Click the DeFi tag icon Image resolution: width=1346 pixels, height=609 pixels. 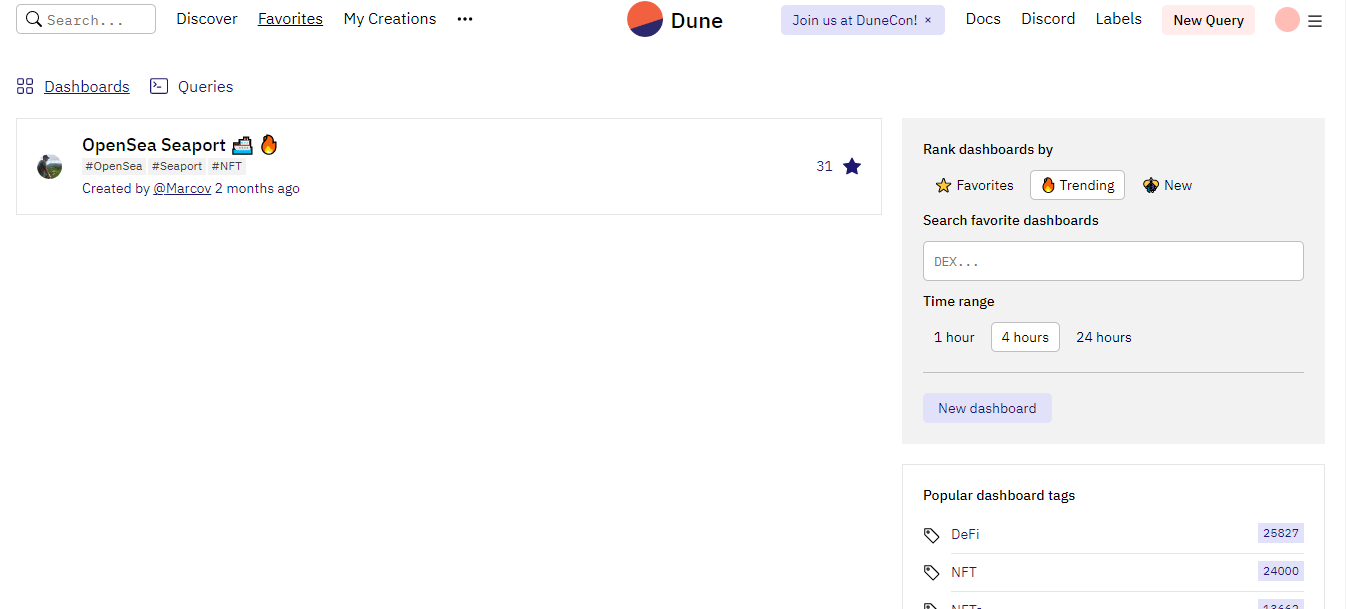tap(932, 535)
